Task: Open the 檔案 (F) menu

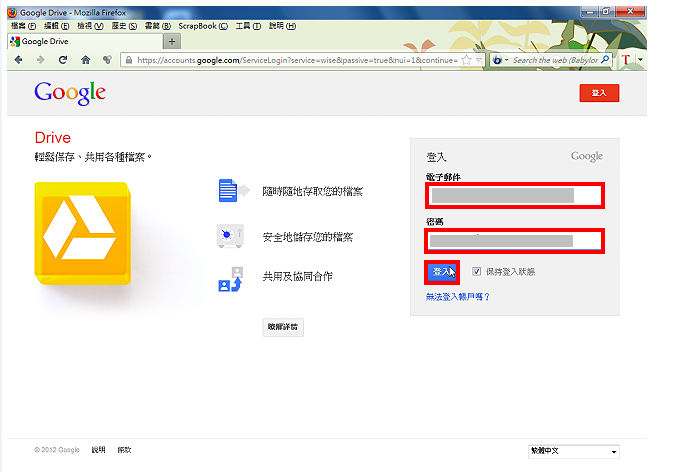Action: pyautogui.click(x=23, y=26)
